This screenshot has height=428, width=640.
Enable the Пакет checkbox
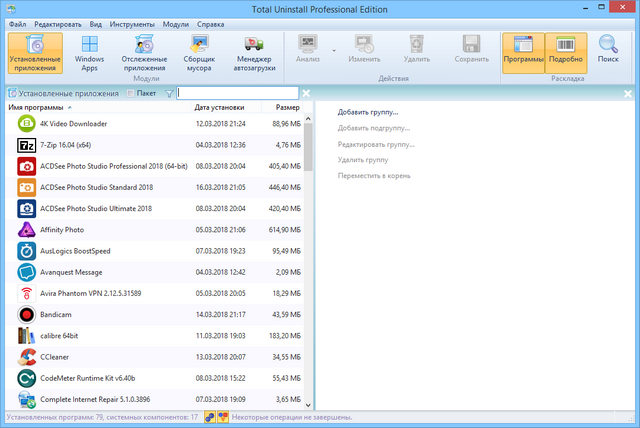pos(131,93)
